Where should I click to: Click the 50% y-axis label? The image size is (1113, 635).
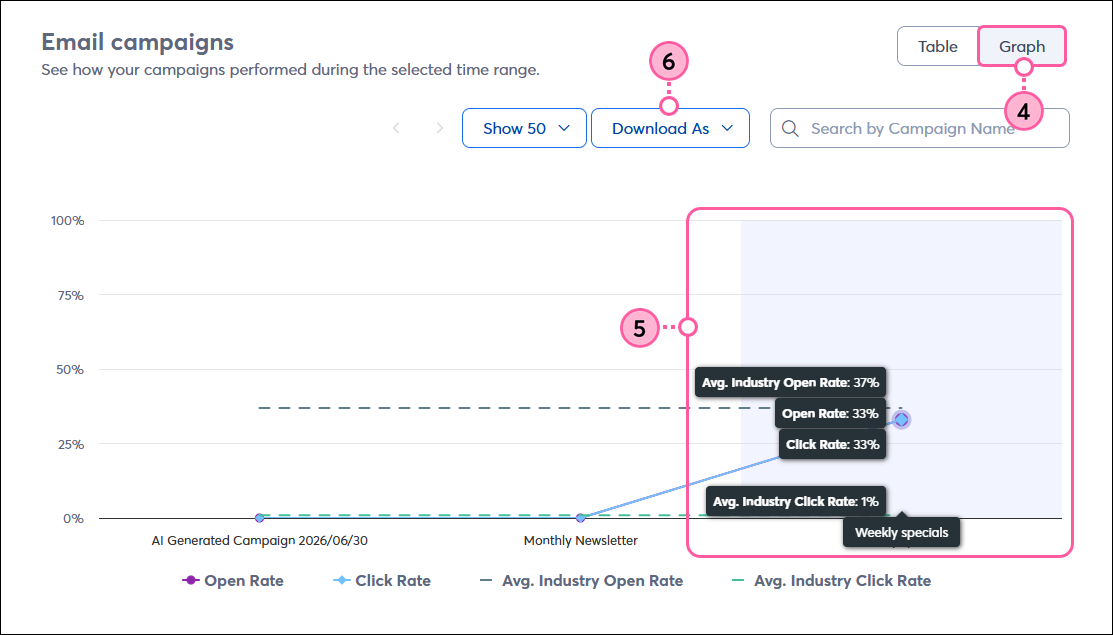70,370
